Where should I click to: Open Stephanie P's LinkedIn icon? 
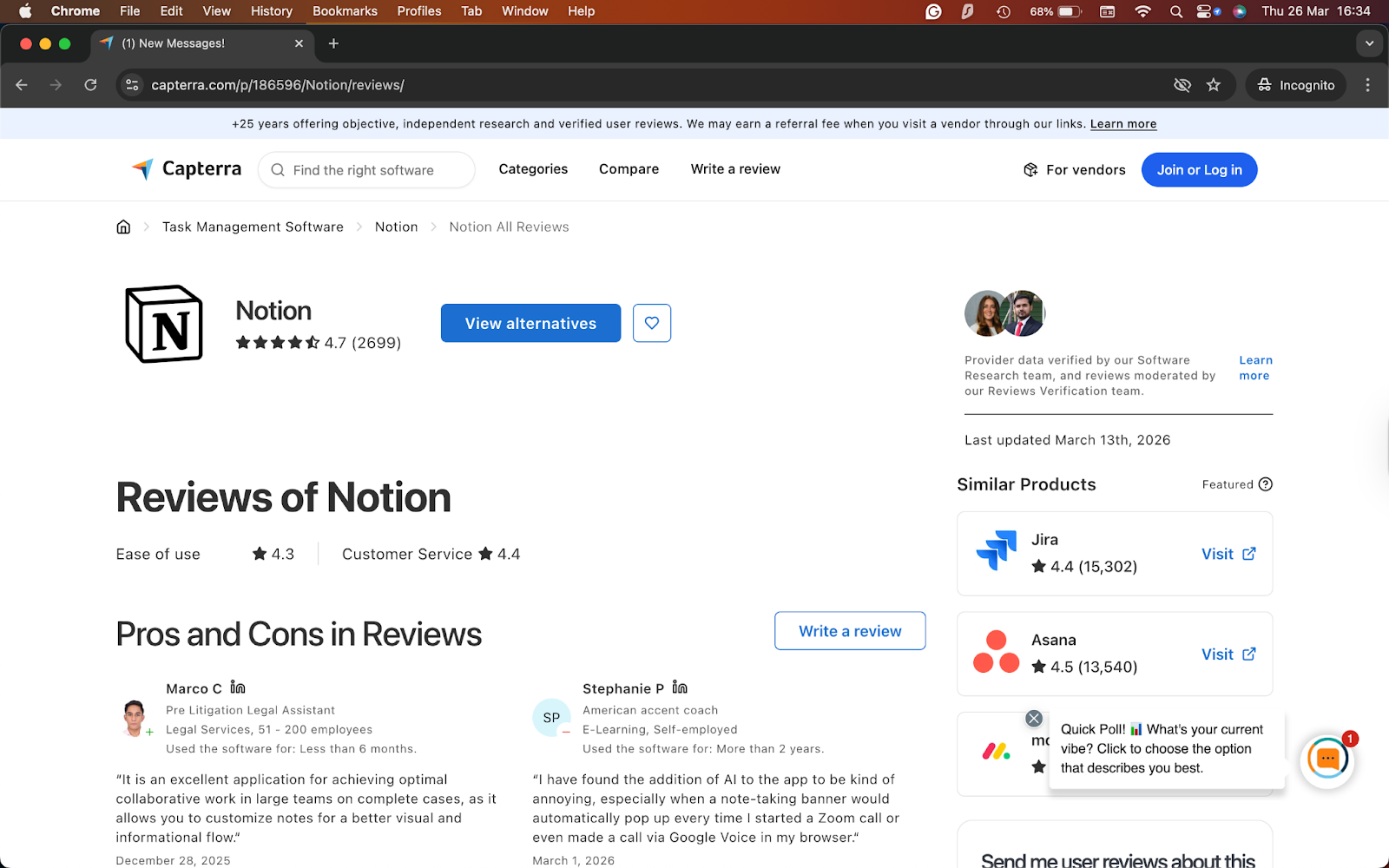coord(680,687)
